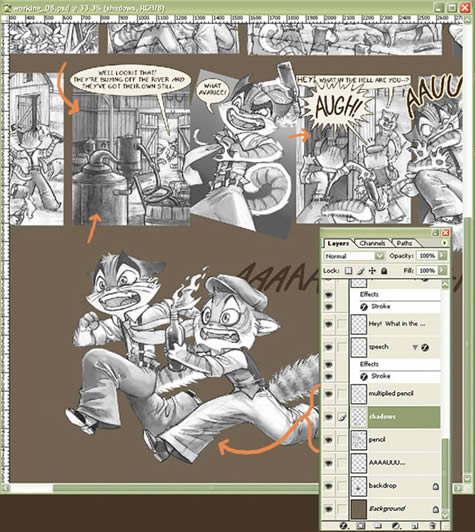Viewport: 475px width, 532px height.
Task: Open the Opacity slider arrow
Action: click(442, 255)
